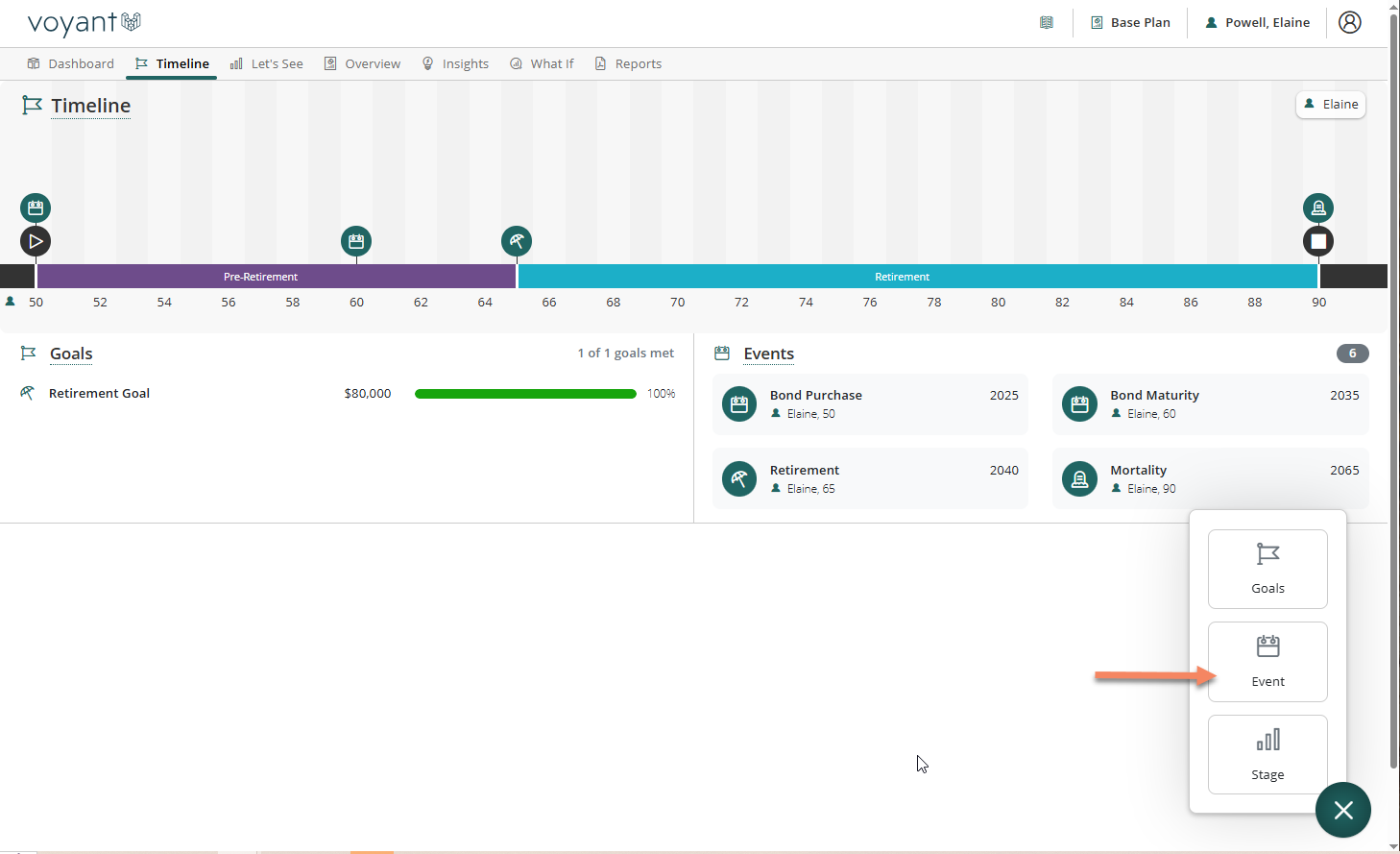Open the Powell, Elaine client selector

(x=1257, y=22)
